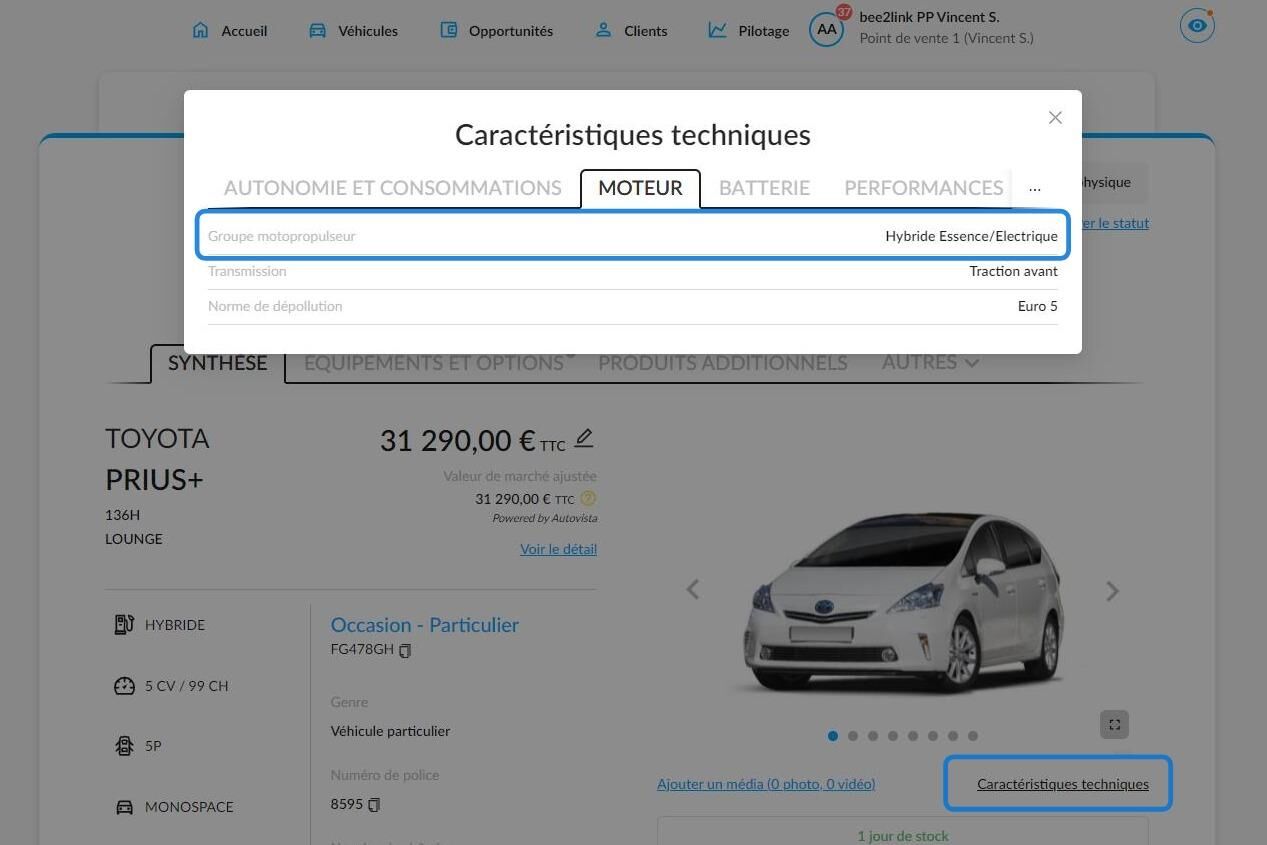Open fullscreen view of vehicle photo
Image resolution: width=1267 pixels, height=845 pixels.
coord(1114,725)
